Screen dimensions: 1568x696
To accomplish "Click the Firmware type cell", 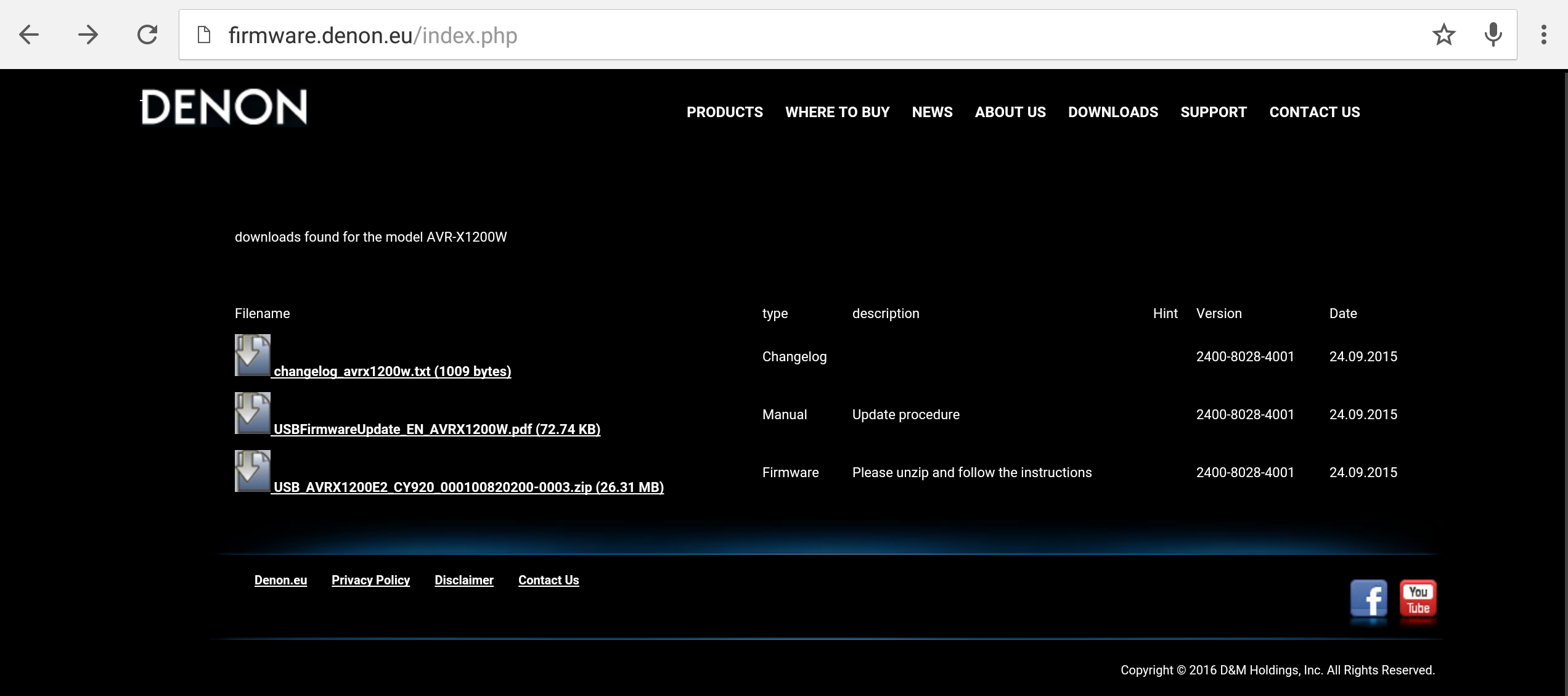I will pos(790,473).
